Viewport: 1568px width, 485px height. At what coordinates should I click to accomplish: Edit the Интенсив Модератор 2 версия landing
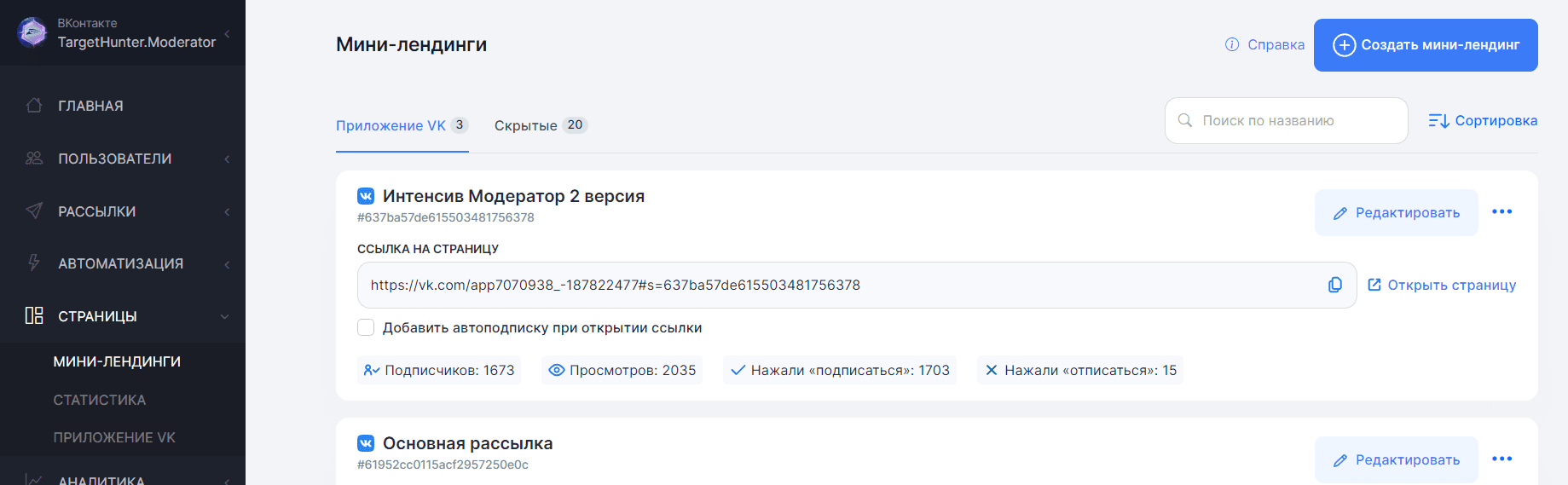(x=1396, y=212)
